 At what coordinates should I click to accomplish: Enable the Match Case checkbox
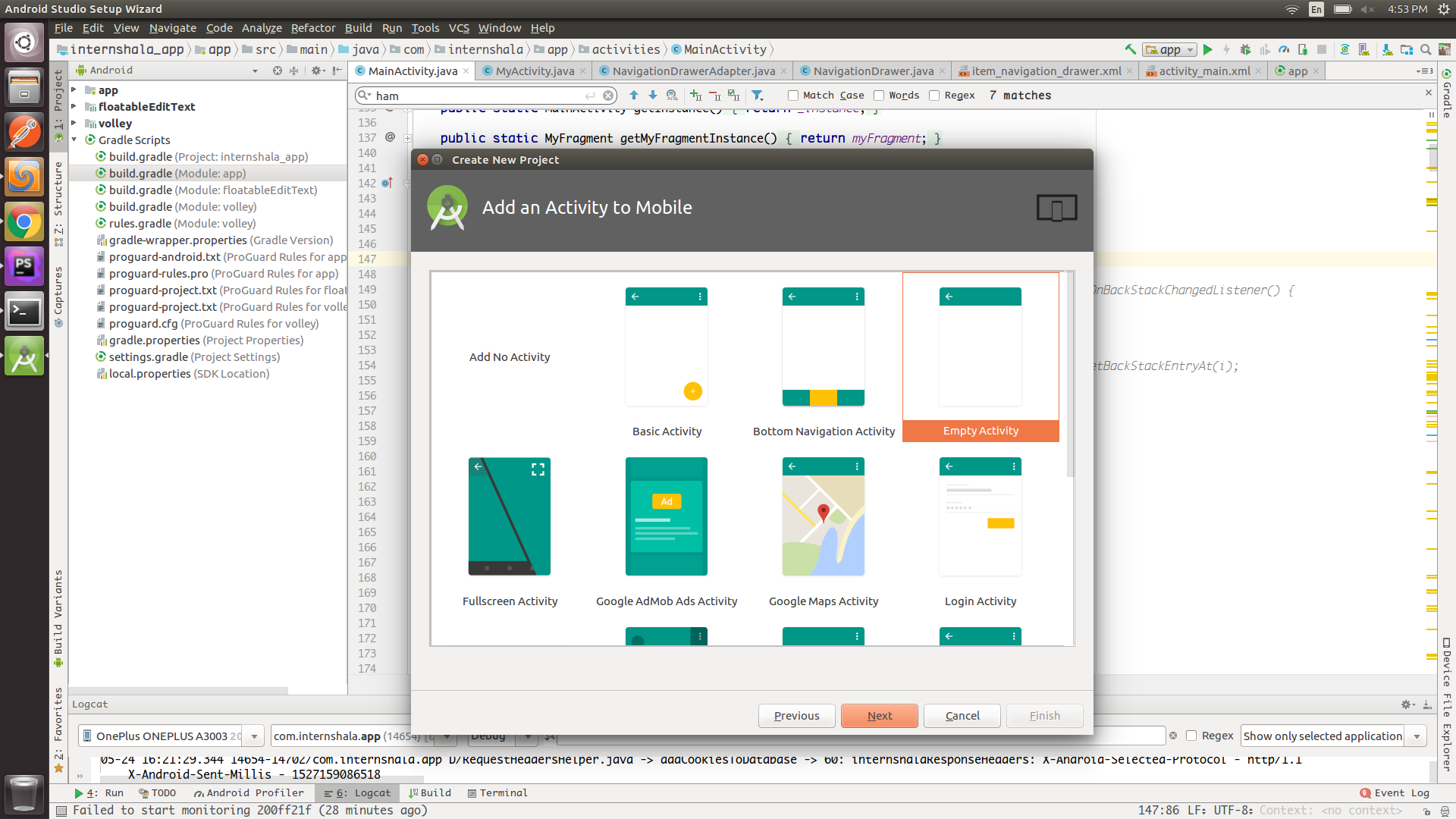(x=793, y=96)
